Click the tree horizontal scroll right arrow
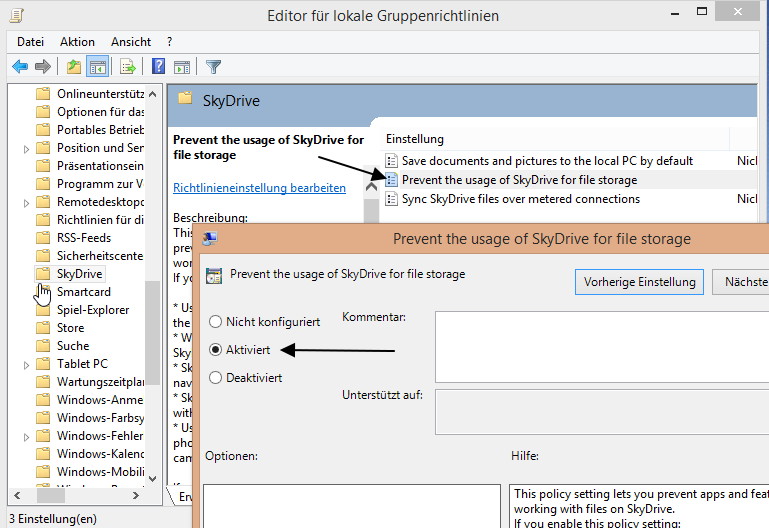Screen dimensions: 769x528 coord(136,496)
